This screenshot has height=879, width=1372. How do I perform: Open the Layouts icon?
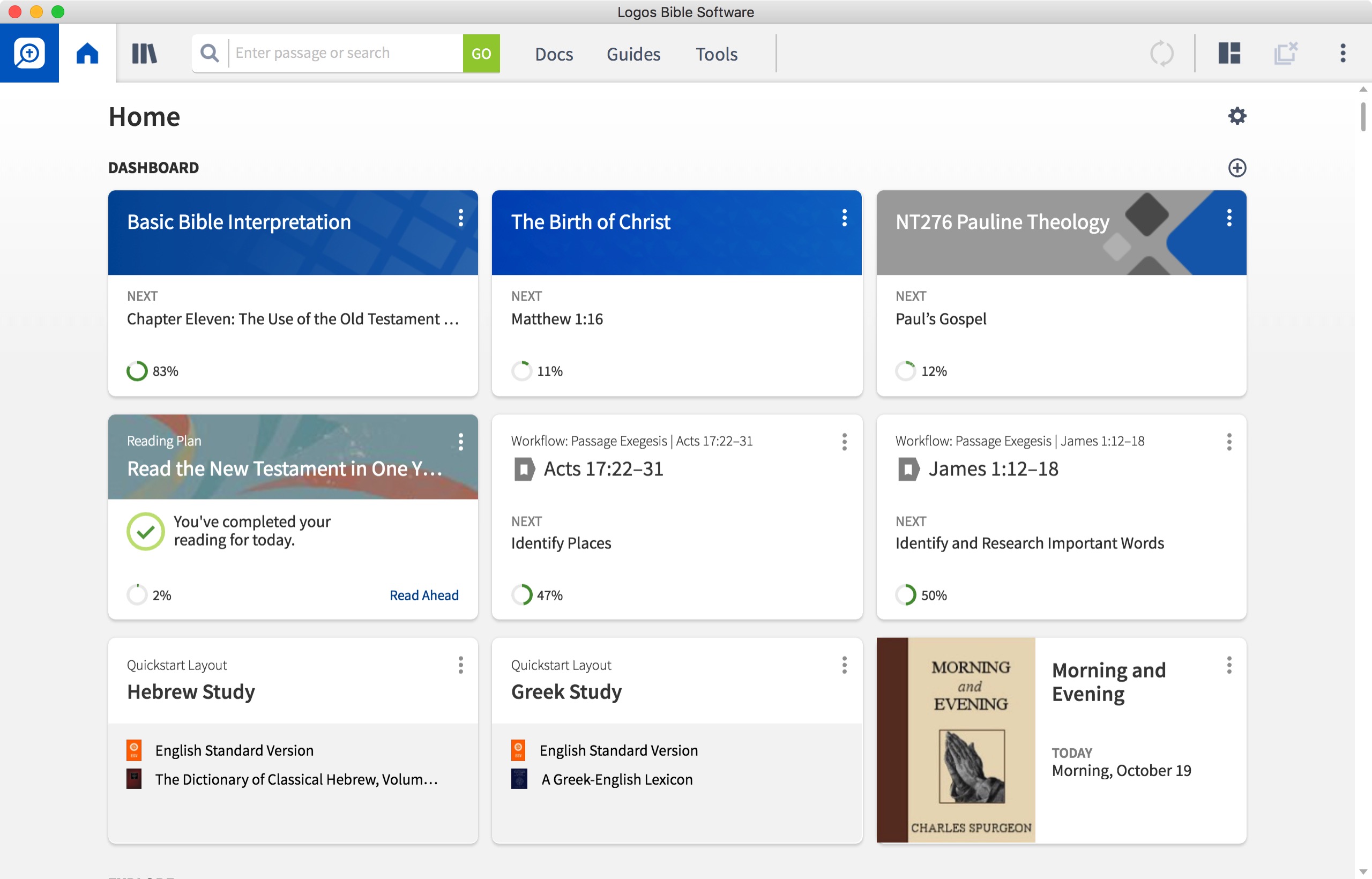[x=1229, y=53]
